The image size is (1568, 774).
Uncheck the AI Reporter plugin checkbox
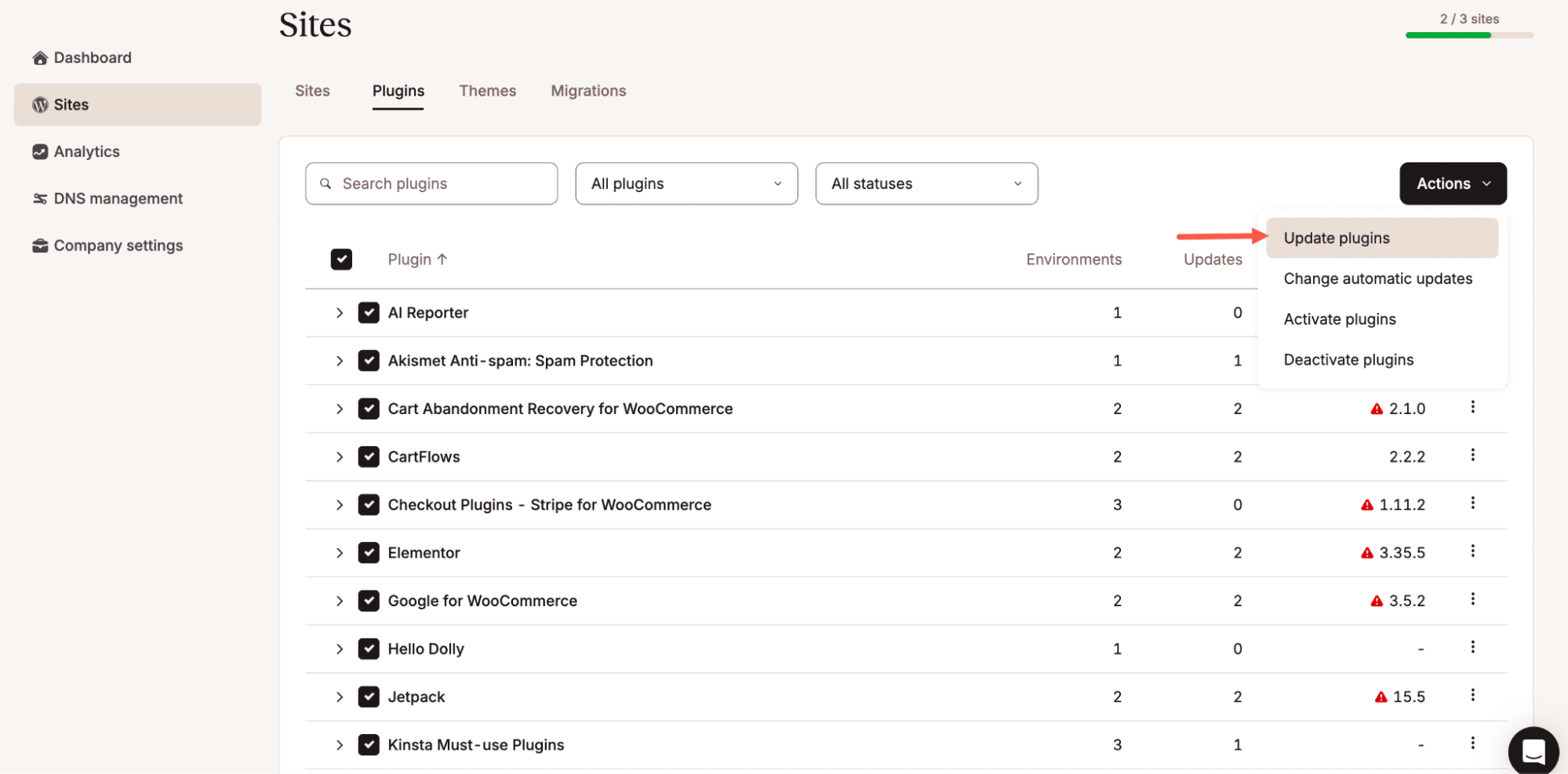[x=368, y=312]
